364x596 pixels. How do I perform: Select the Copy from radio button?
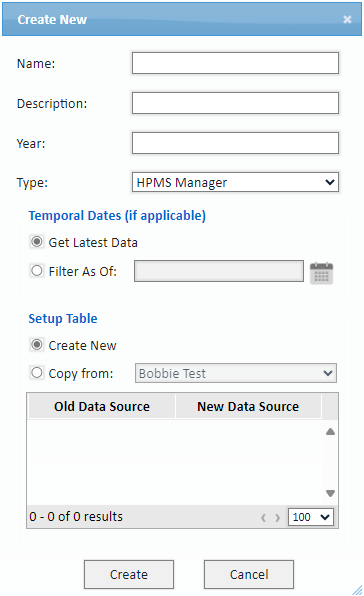[37, 372]
